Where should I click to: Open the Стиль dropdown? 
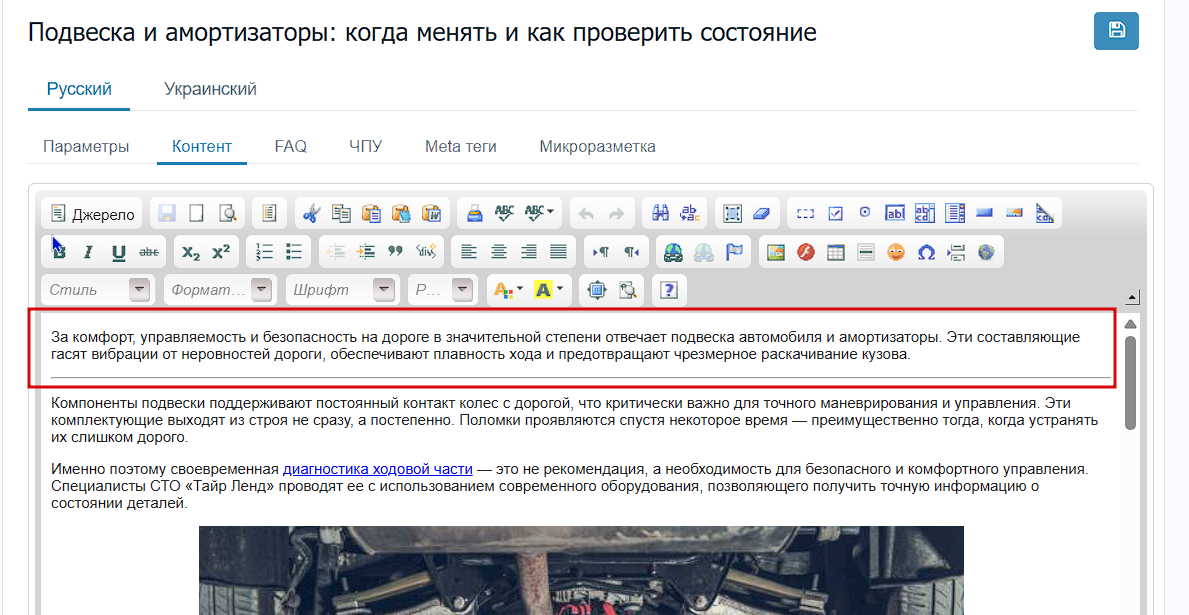pos(98,290)
